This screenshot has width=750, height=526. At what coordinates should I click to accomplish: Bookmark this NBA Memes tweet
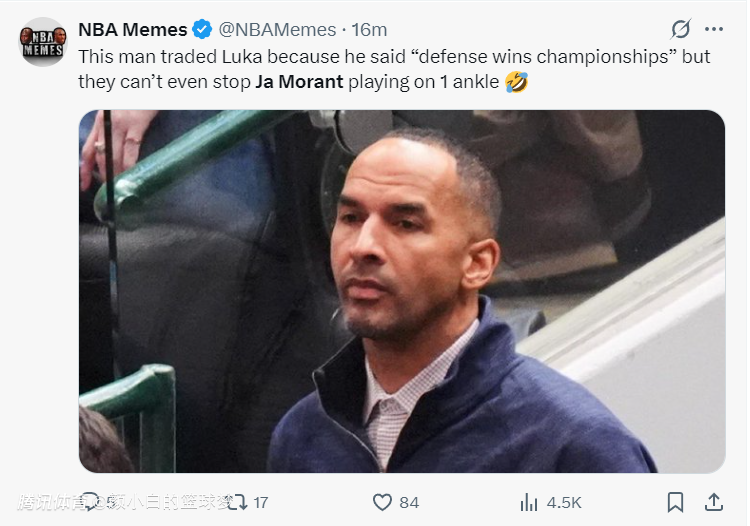(675, 501)
